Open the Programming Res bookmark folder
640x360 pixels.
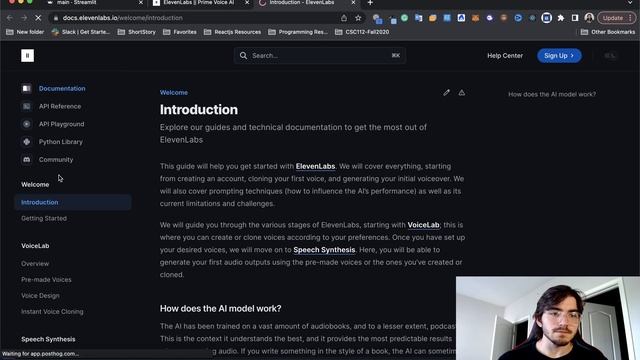[x=298, y=32]
